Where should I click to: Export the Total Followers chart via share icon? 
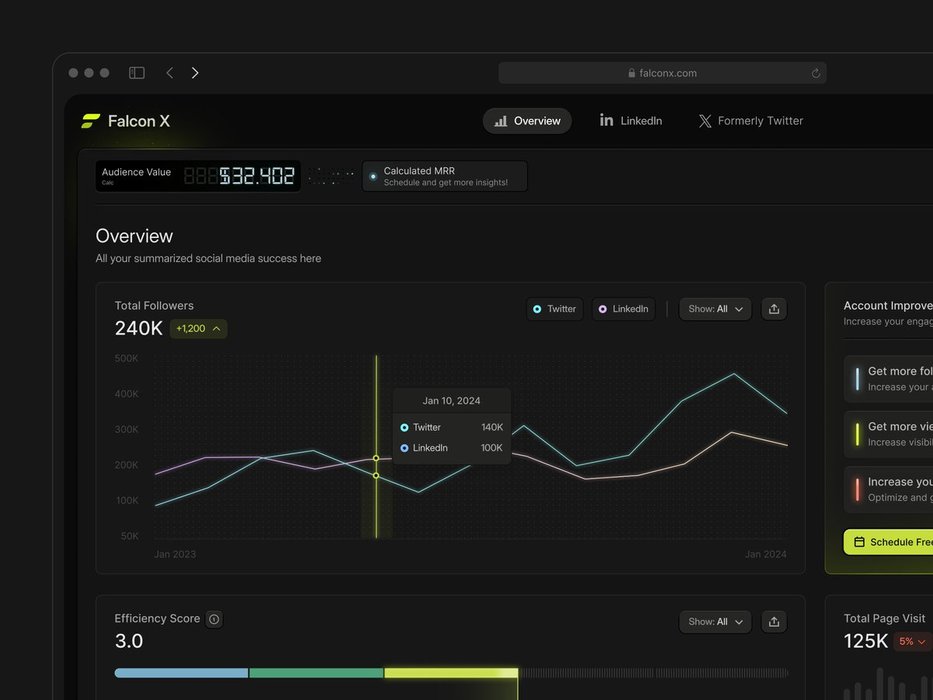tap(774, 309)
